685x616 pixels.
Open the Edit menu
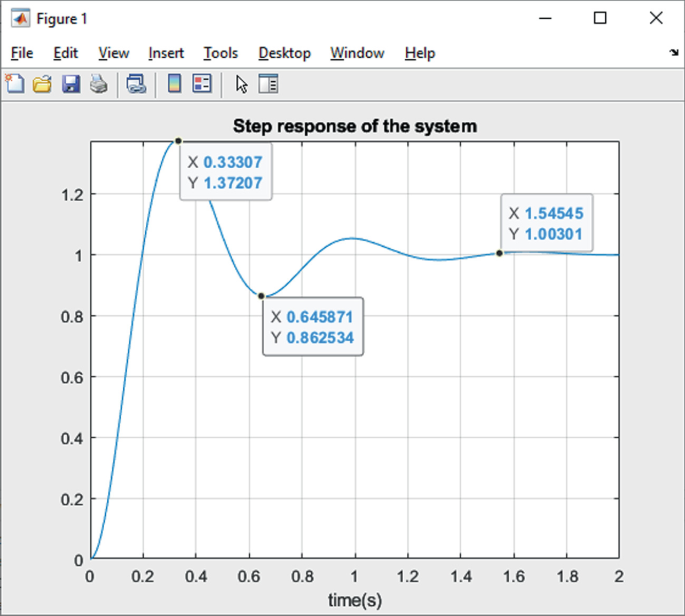(66, 53)
